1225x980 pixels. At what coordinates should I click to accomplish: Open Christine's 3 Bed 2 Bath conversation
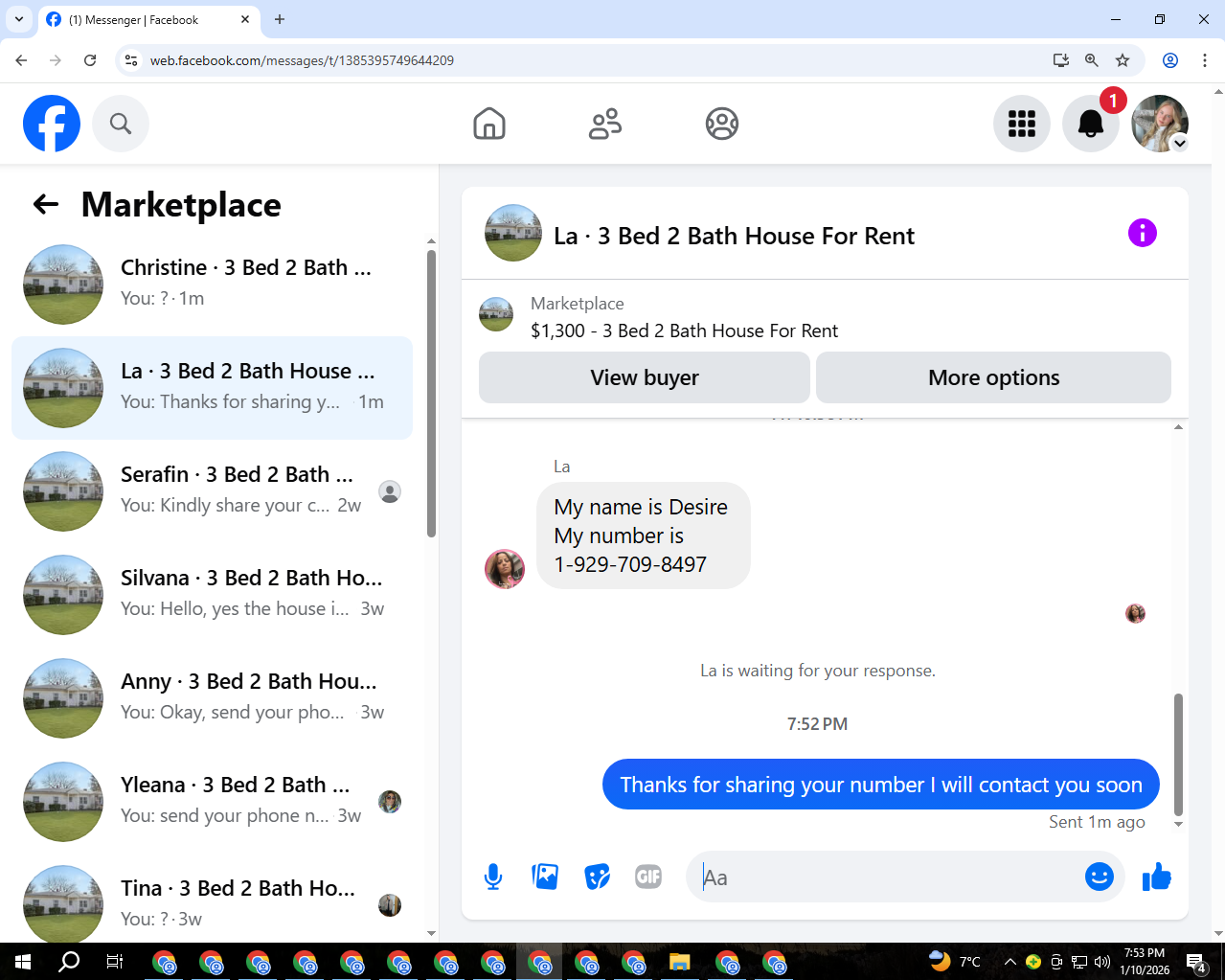212,285
